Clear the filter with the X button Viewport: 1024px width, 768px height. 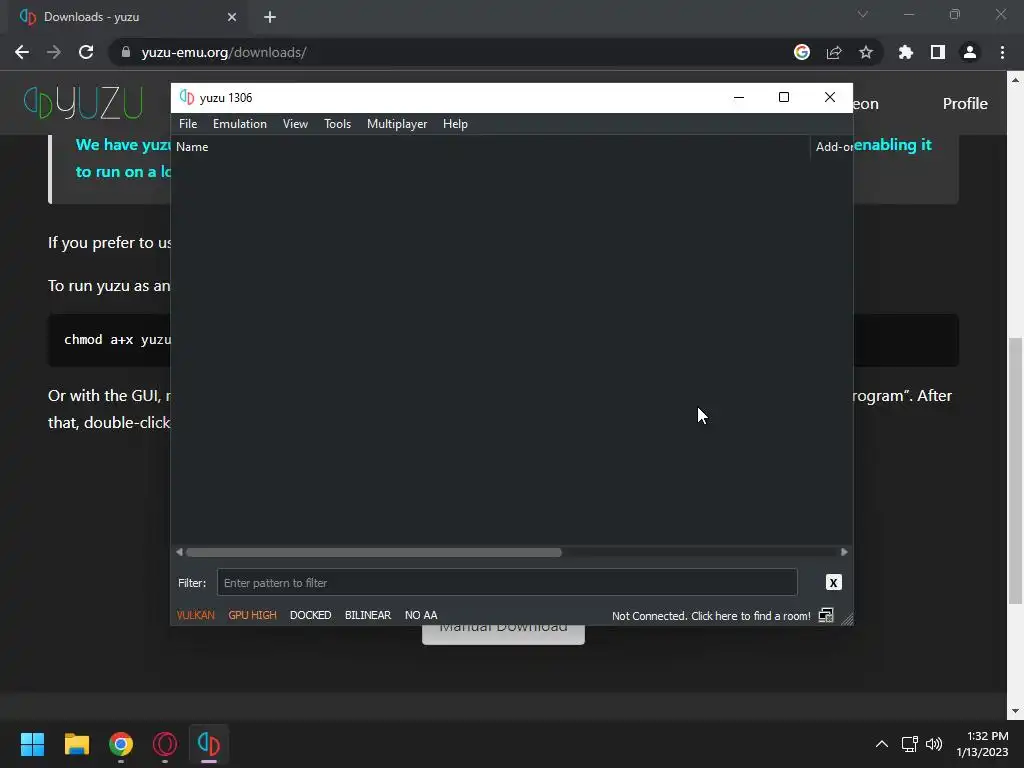tap(833, 582)
